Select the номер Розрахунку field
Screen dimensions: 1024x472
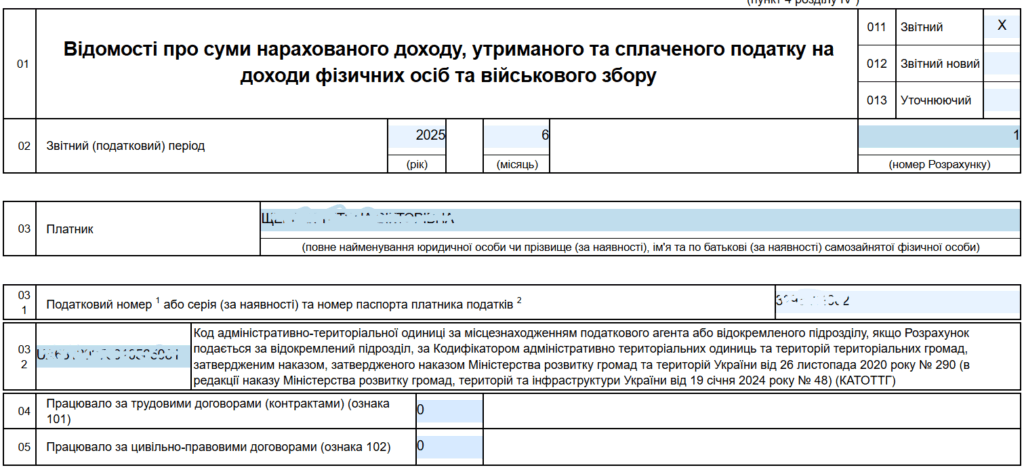(x=938, y=136)
